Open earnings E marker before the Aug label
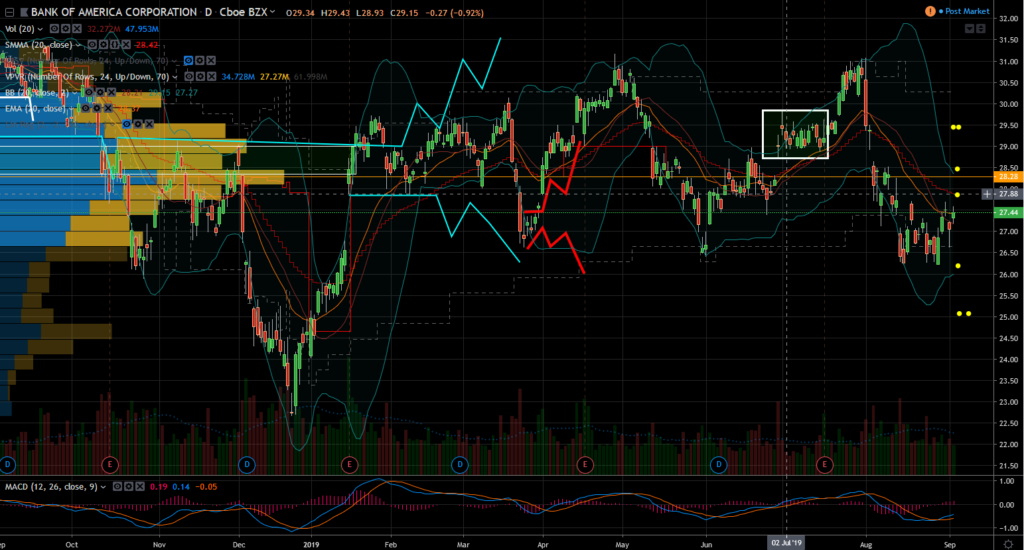 824,465
